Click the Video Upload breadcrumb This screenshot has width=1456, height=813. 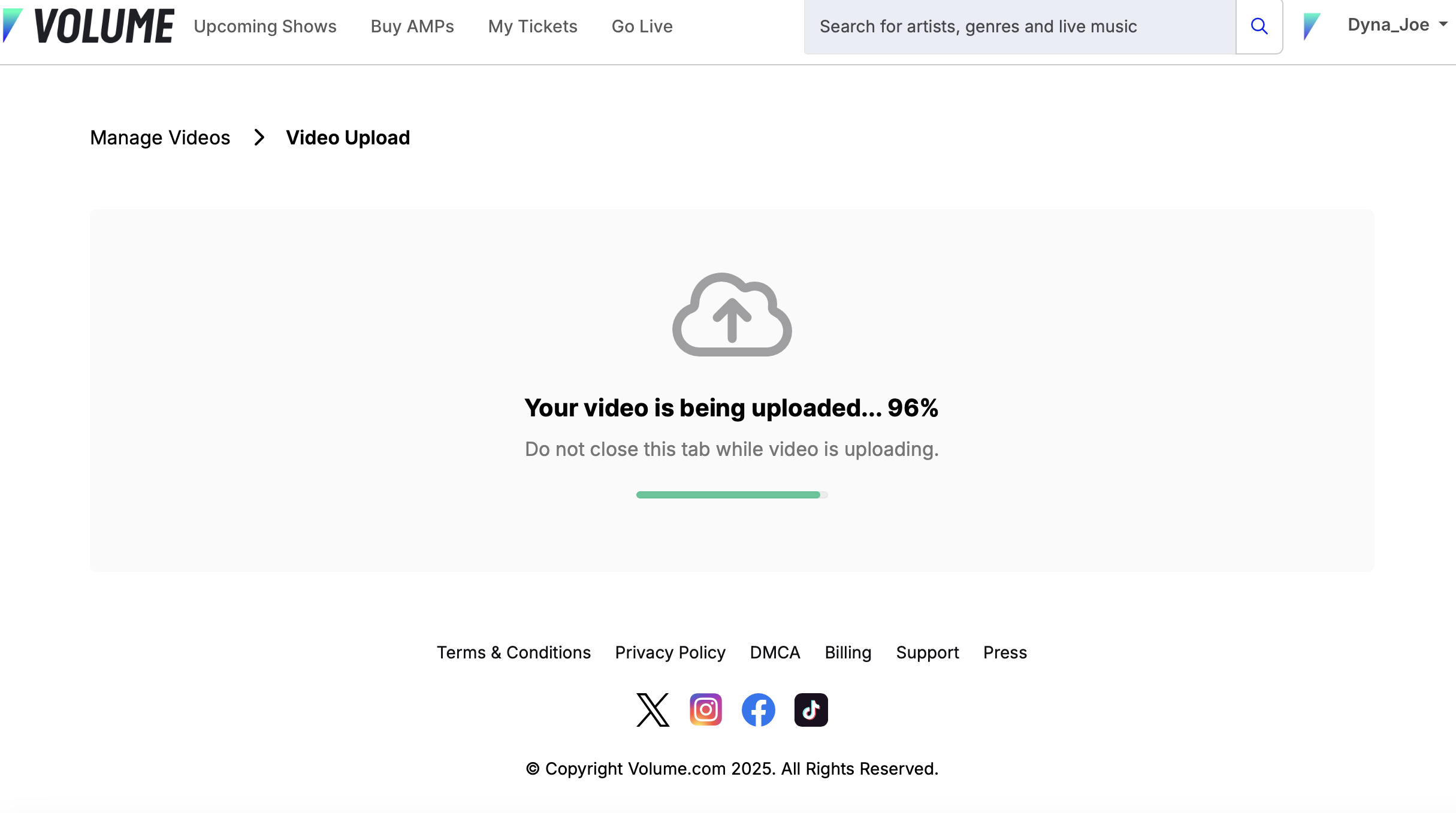point(348,138)
